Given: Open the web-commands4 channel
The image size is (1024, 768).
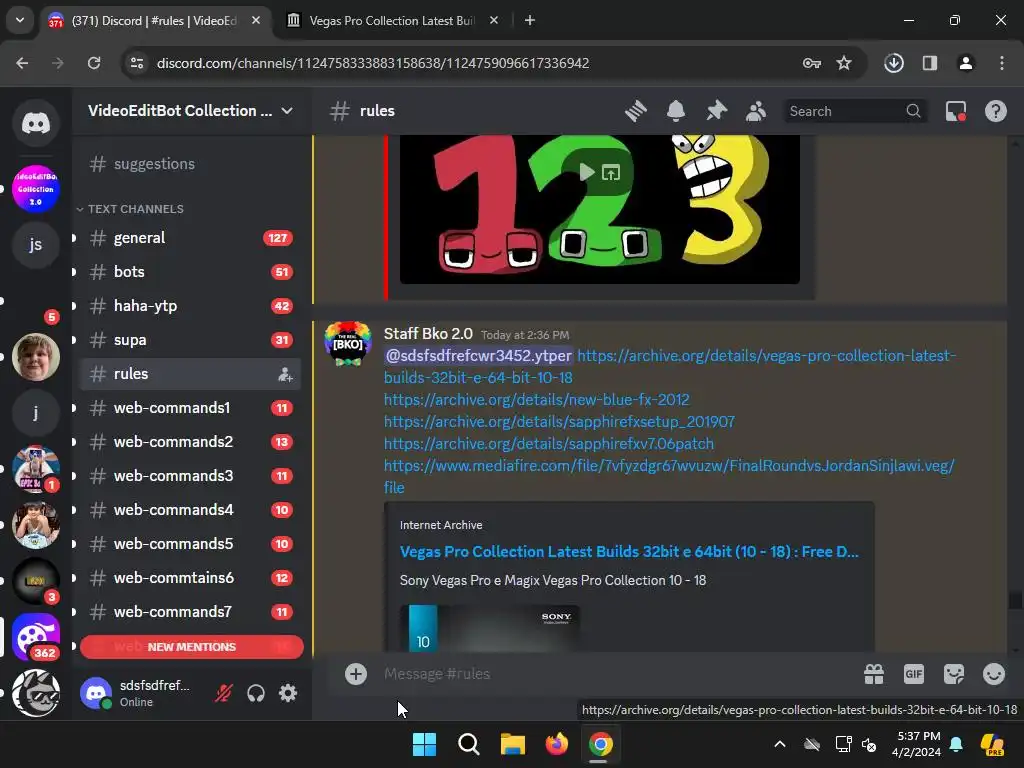Looking at the screenshot, I should [x=189, y=509].
